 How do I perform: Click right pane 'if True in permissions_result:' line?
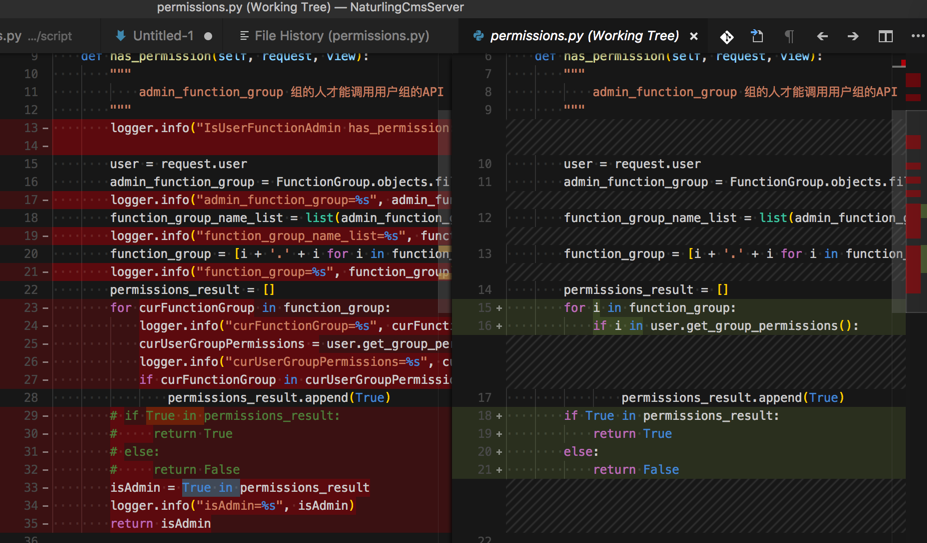pyautogui.click(x=672, y=416)
